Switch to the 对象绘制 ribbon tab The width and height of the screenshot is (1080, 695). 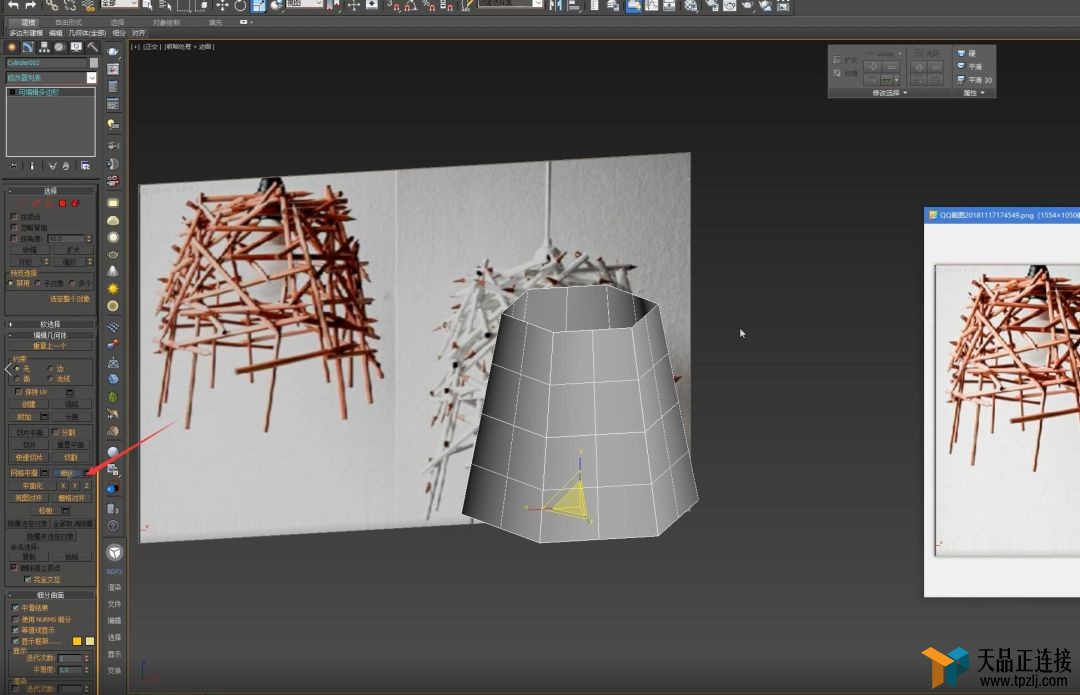coord(166,22)
